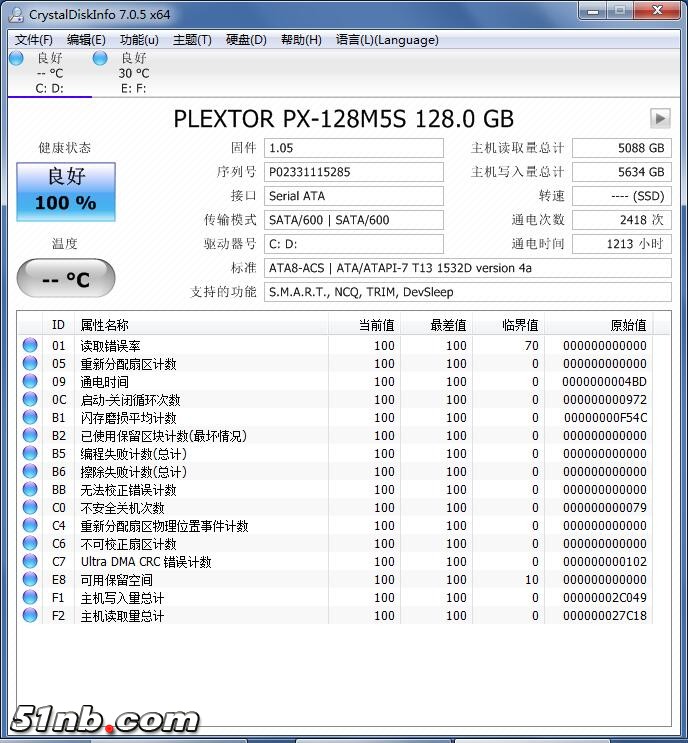Screen dimensions: 688x743
Task: Click the transfer mode field SATA/600
Action: coord(353,220)
